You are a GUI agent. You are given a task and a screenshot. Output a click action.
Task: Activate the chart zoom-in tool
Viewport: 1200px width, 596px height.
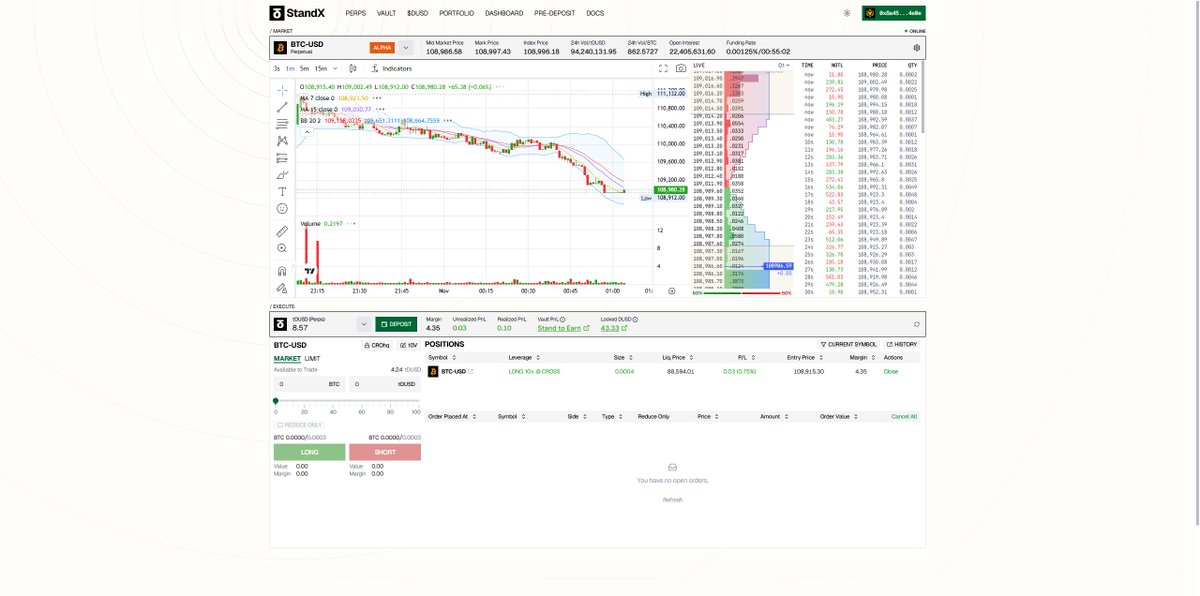point(282,248)
